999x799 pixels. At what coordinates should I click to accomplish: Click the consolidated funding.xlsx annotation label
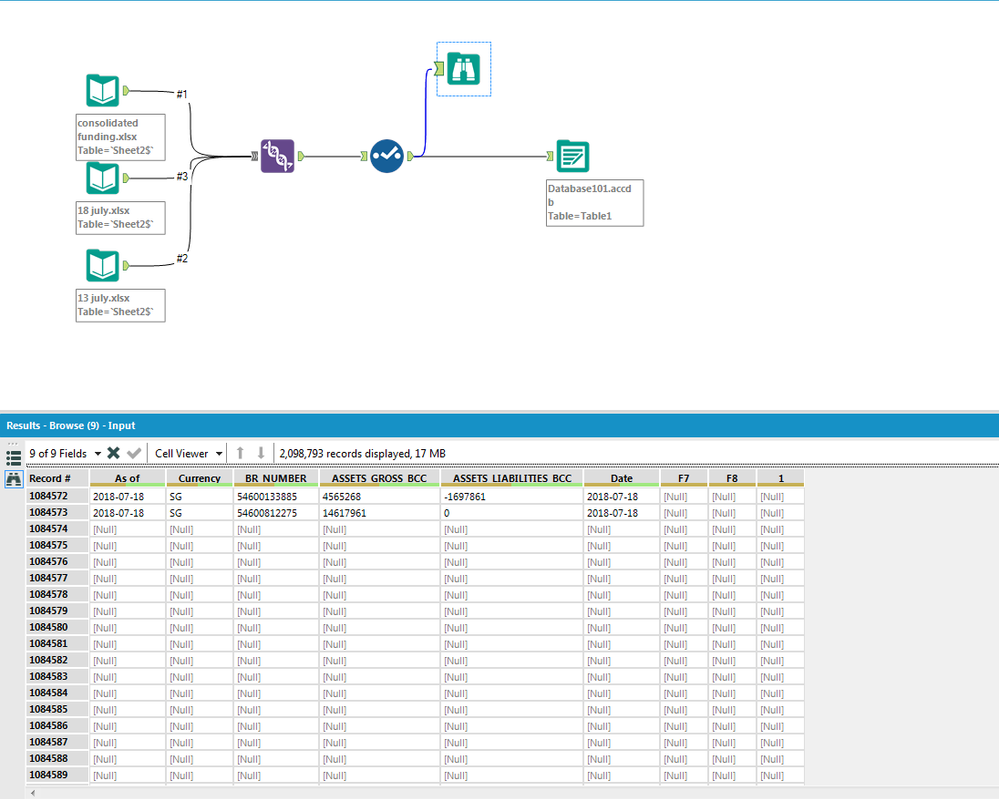click(120, 137)
